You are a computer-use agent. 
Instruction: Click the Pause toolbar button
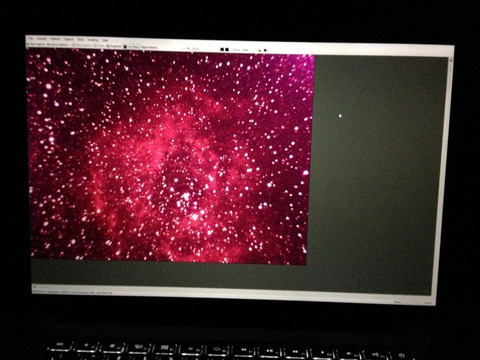tap(100, 46)
